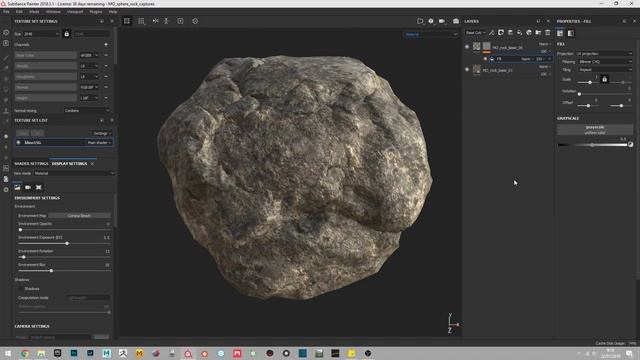Click the video camera icon in viewport toolbar
This screenshot has height=360, width=640.
442,21
